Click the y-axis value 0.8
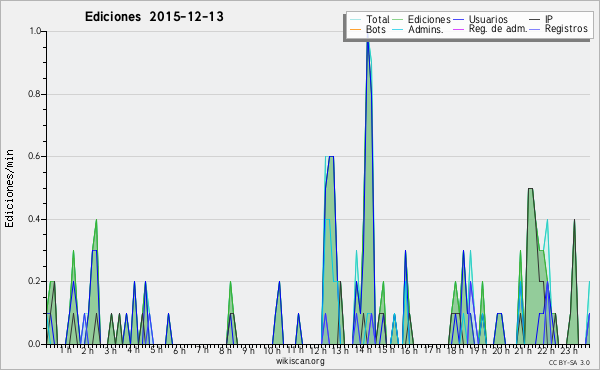Screen dimensions: 600x370 35,94
